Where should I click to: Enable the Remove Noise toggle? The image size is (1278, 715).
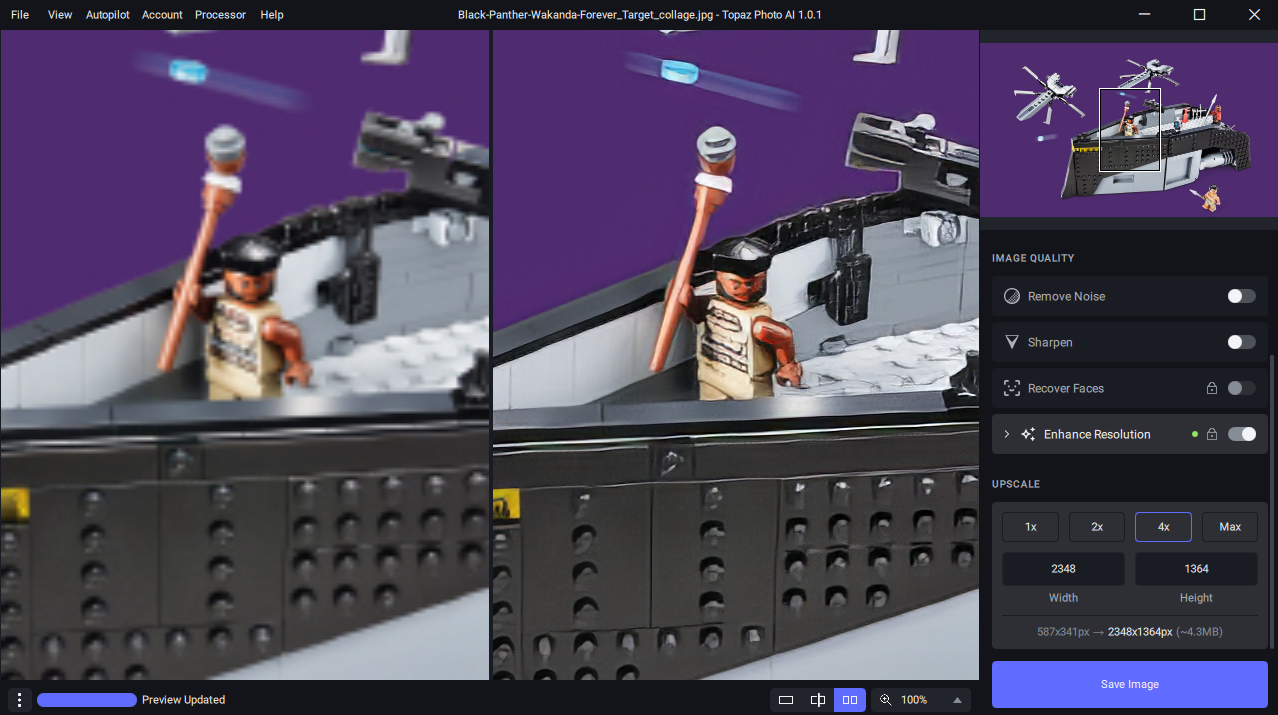click(x=1241, y=296)
